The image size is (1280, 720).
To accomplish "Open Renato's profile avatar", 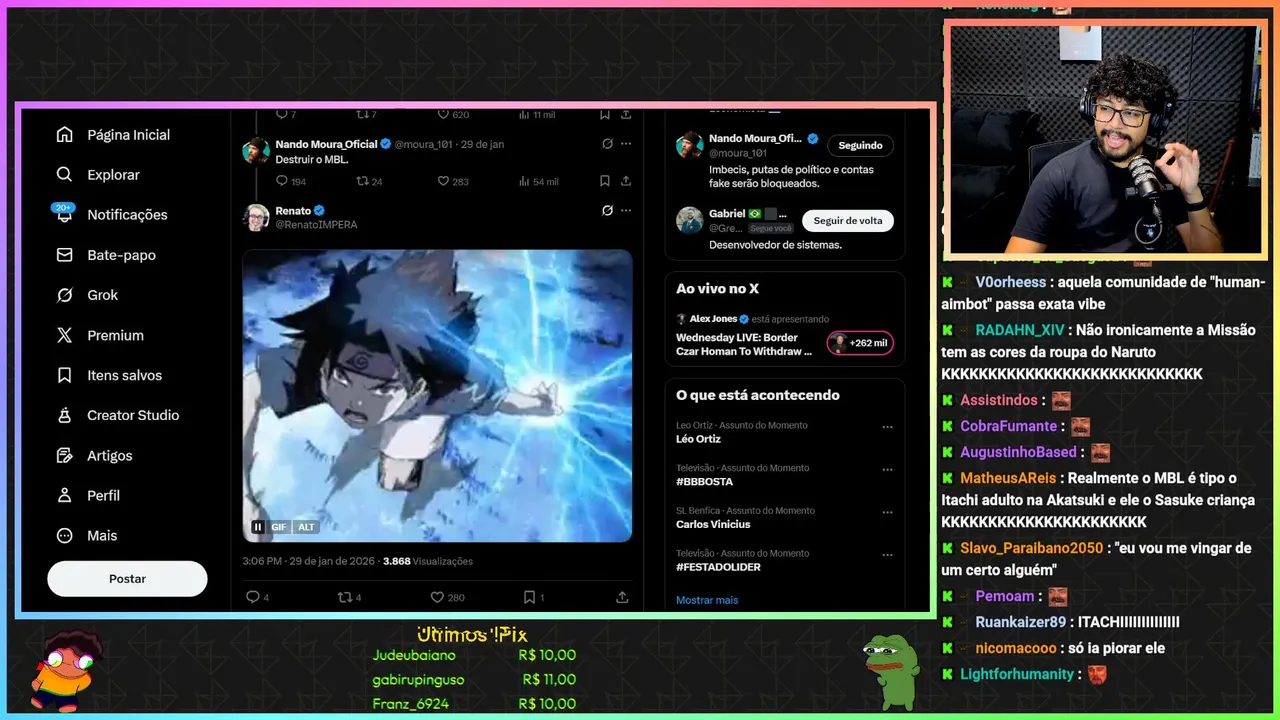I will [x=256, y=217].
